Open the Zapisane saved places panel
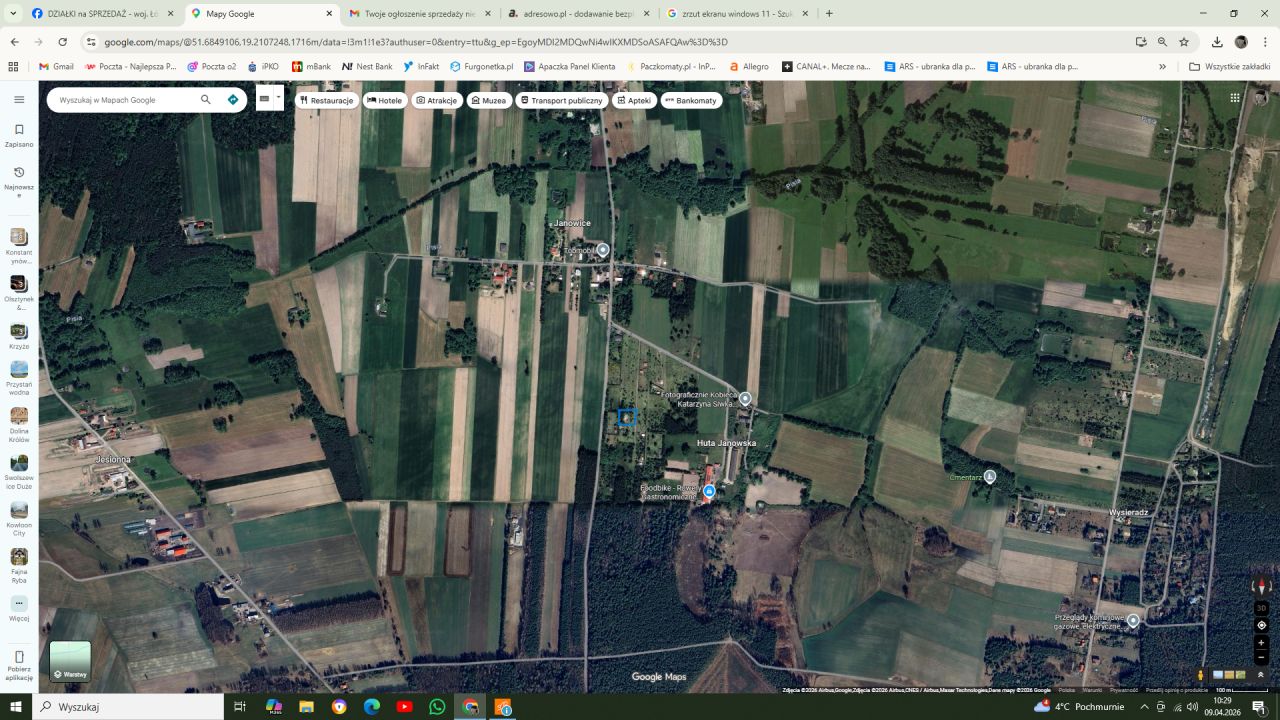The height and width of the screenshot is (720, 1280). (18, 135)
